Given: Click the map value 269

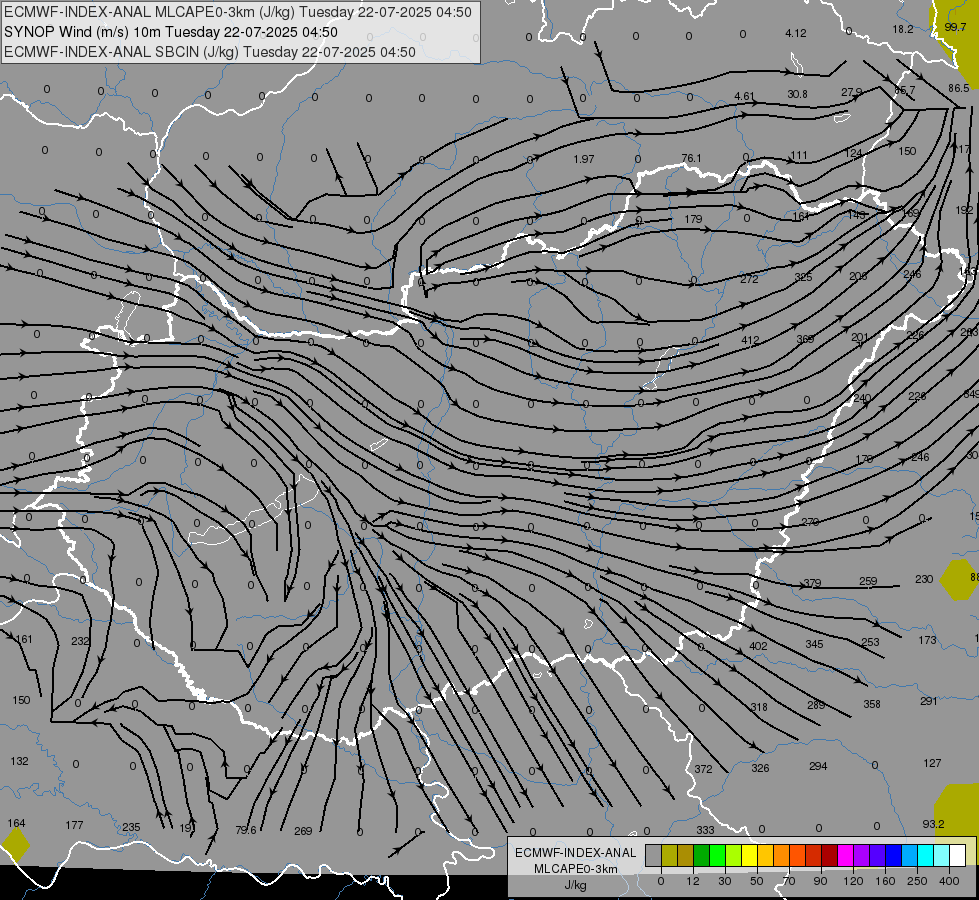Looking at the screenshot, I should click(303, 831).
